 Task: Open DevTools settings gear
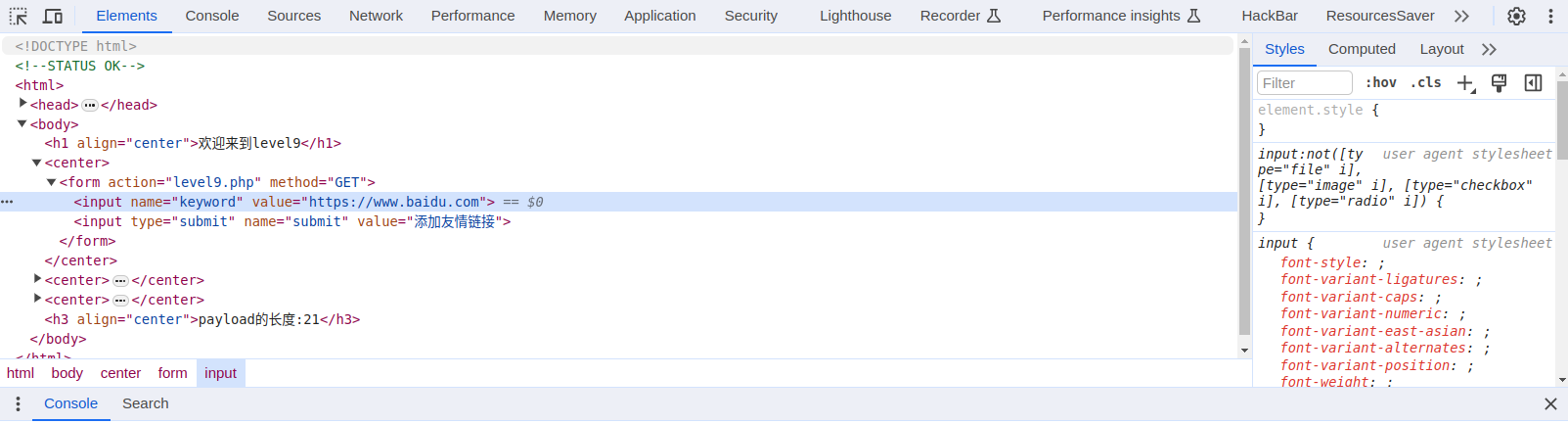tap(1516, 16)
